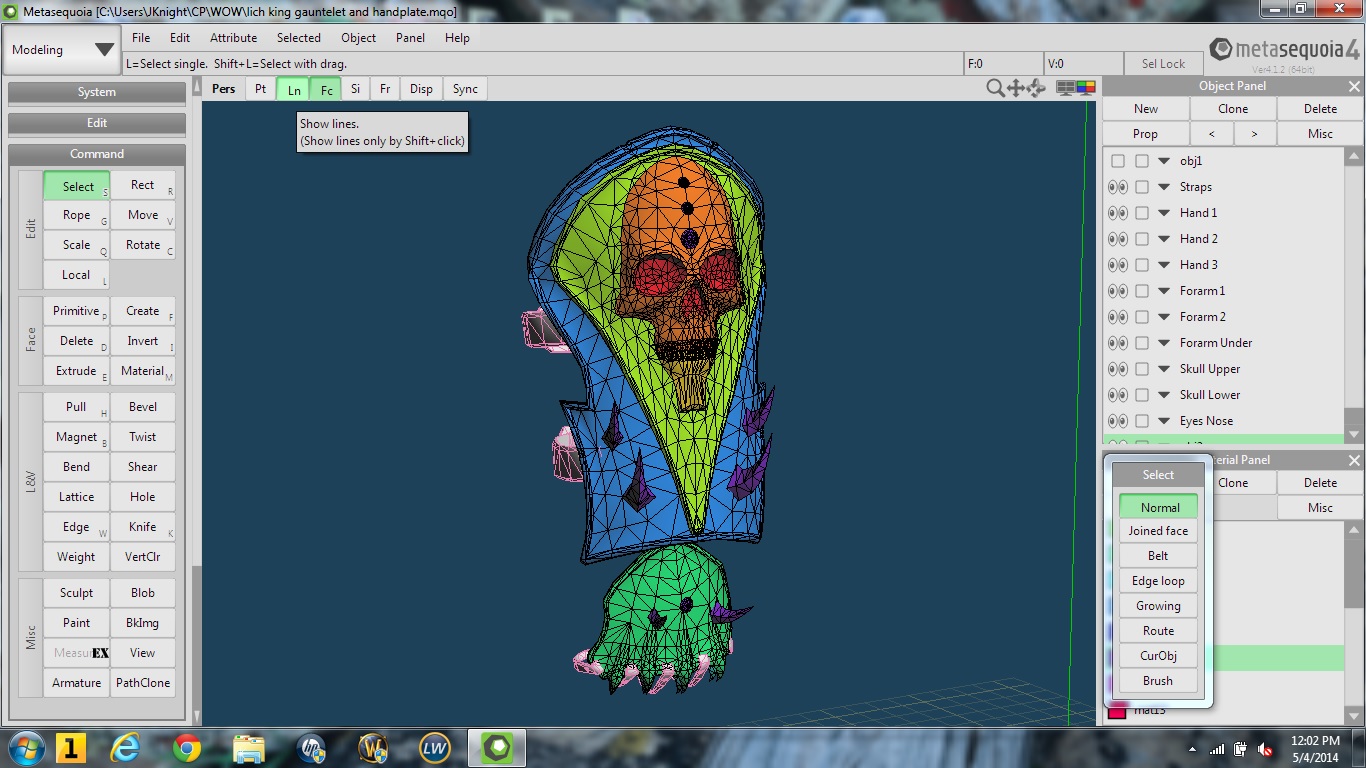Select the Extrude command
The width and height of the screenshot is (1366, 768).
click(x=76, y=371)
